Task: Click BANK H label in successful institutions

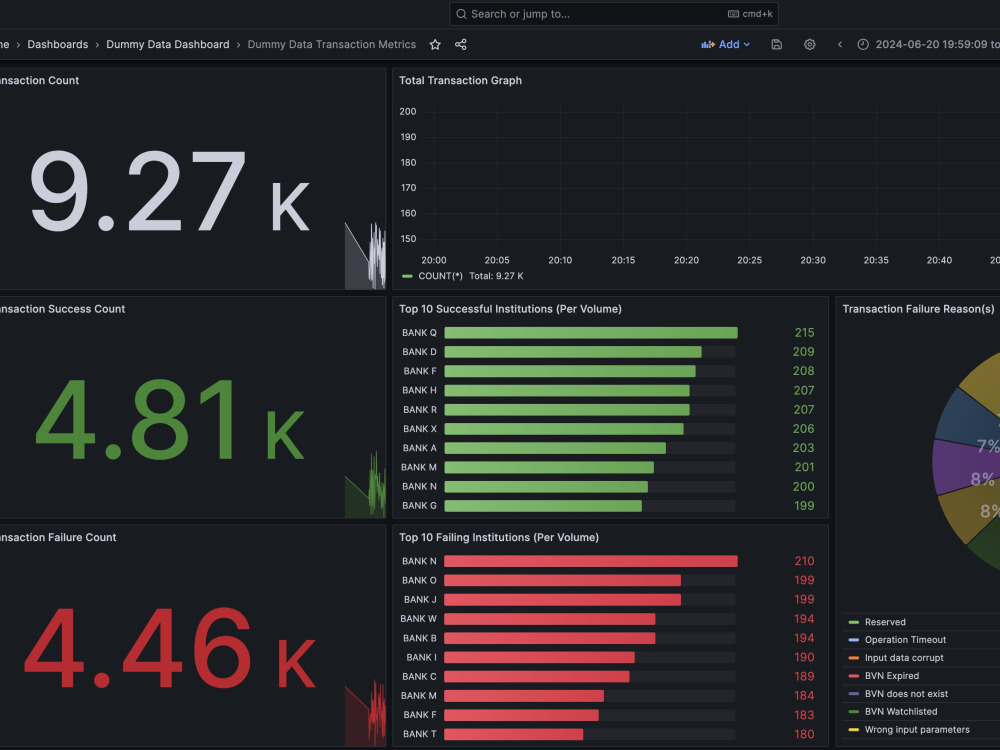Action: [x=420, y=390]
